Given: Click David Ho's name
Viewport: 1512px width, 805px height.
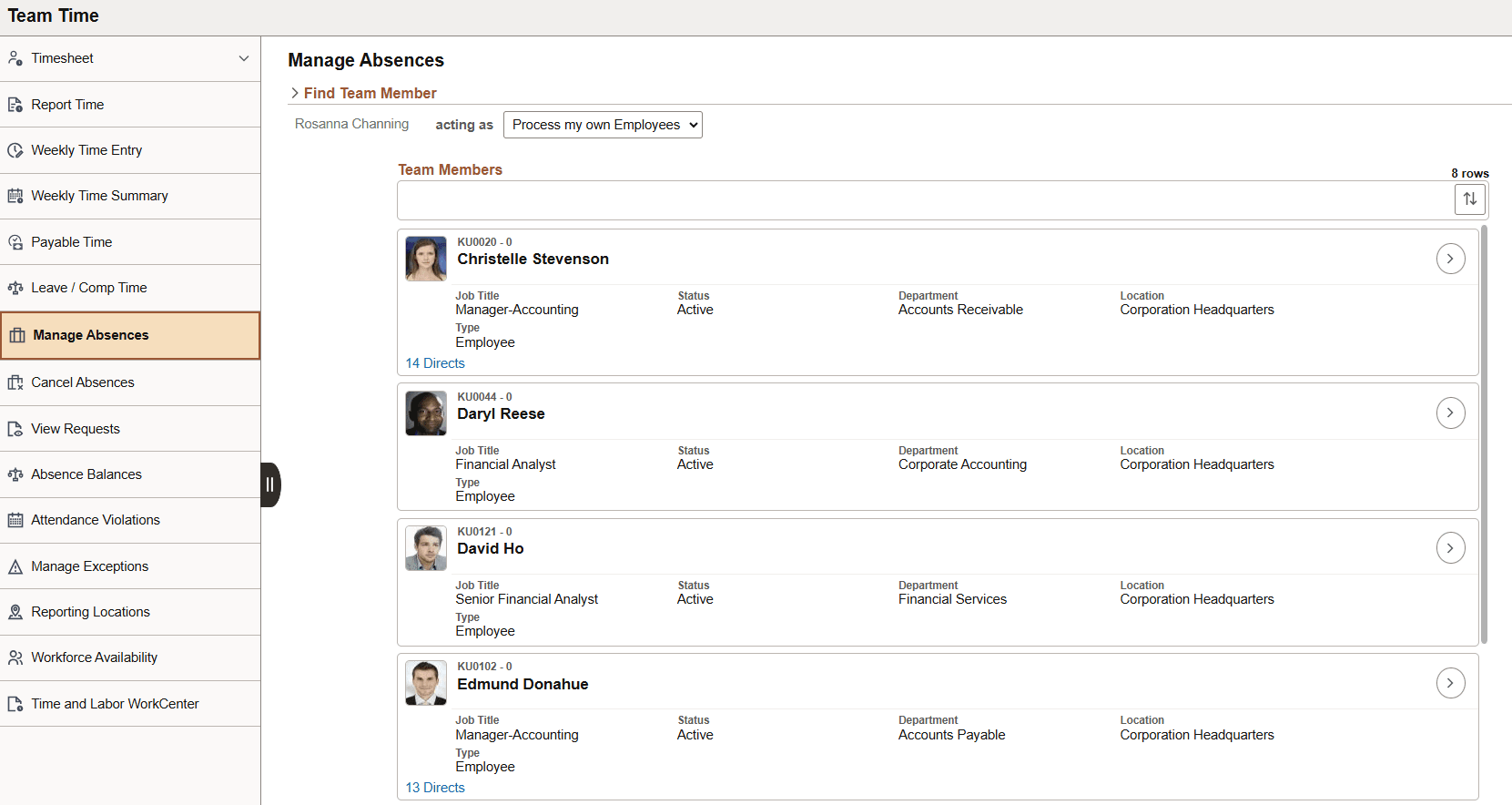Looking at the screenshot, I should 490,548.
